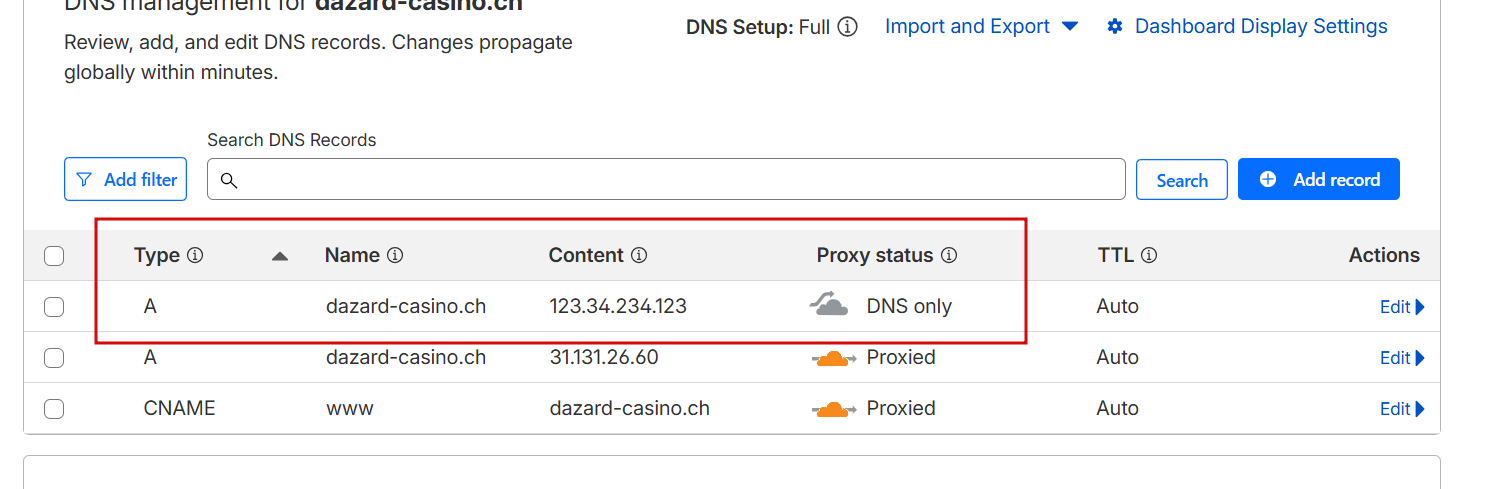Image resolution: width=1504 pixels, height=489 pixels.
Task: Click the TTL info icon
Action: (1149, 255)
